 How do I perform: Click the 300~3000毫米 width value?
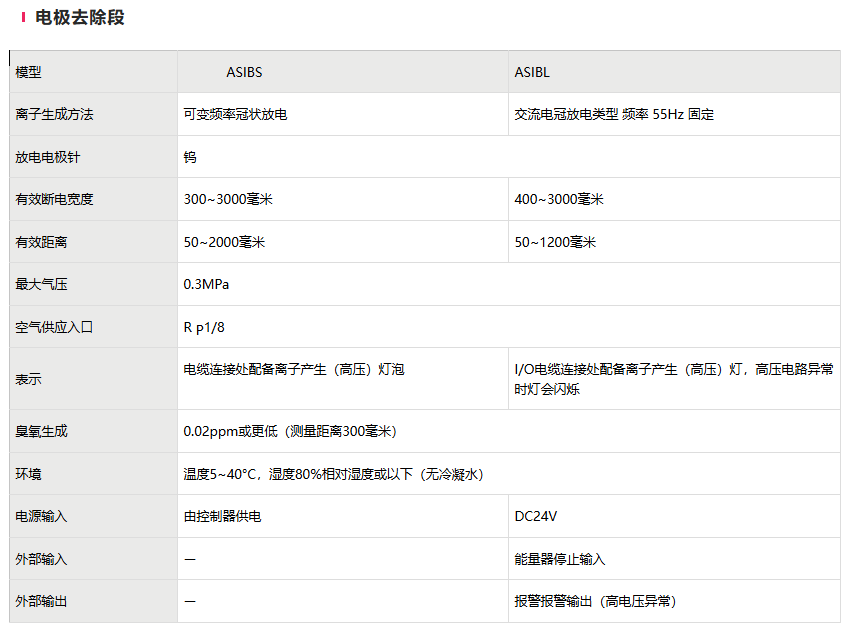pyautogui.click(x=228, y=200)
